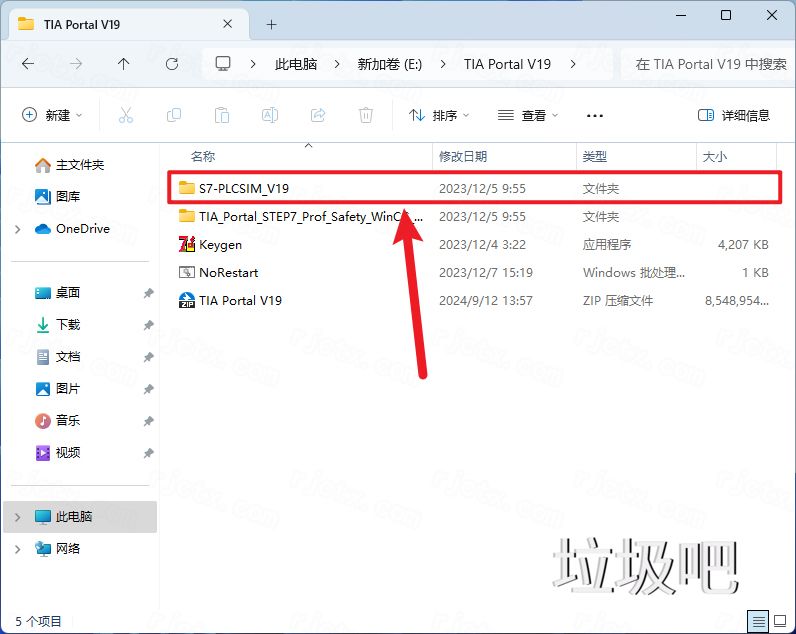796x634 pixels.
Task: Click the PC monitor icon in address bar
Action: [223, 64]
